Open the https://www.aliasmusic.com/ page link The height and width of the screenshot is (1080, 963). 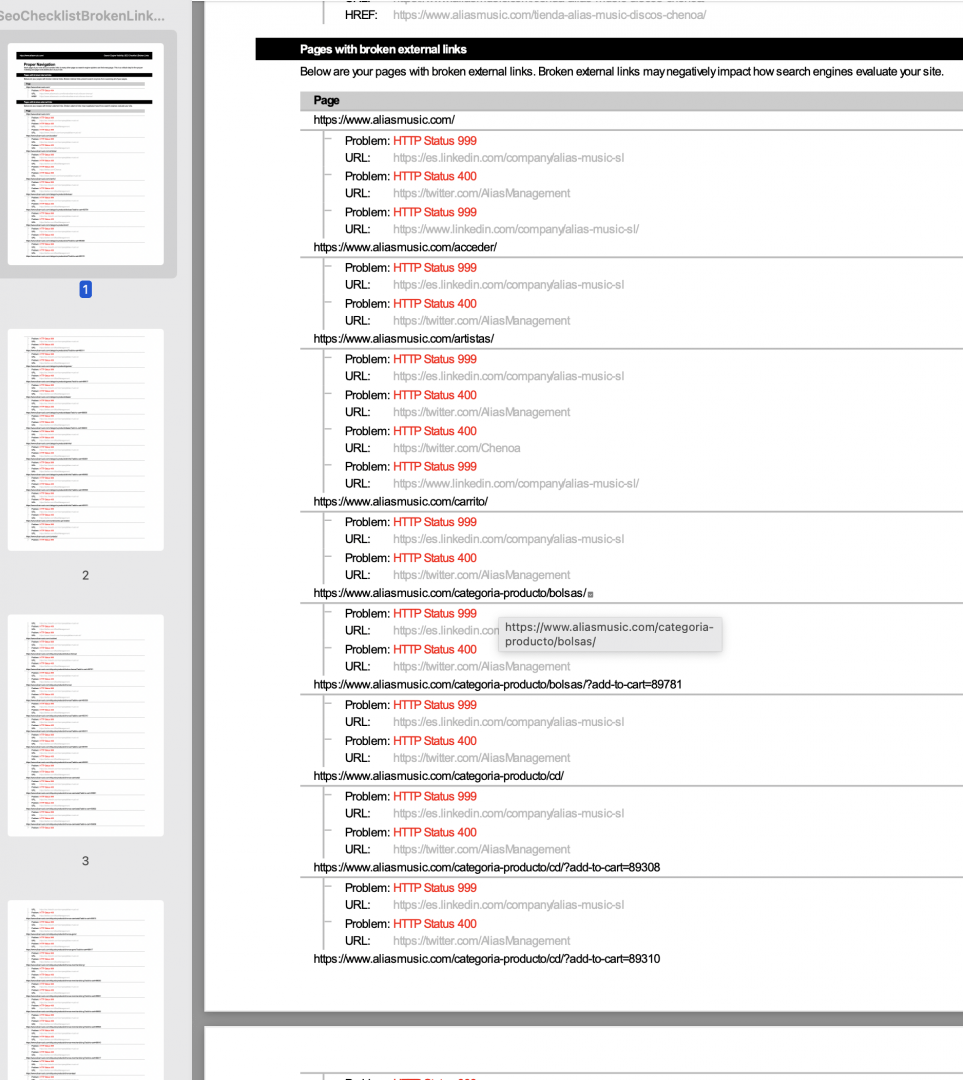(384, 120)
